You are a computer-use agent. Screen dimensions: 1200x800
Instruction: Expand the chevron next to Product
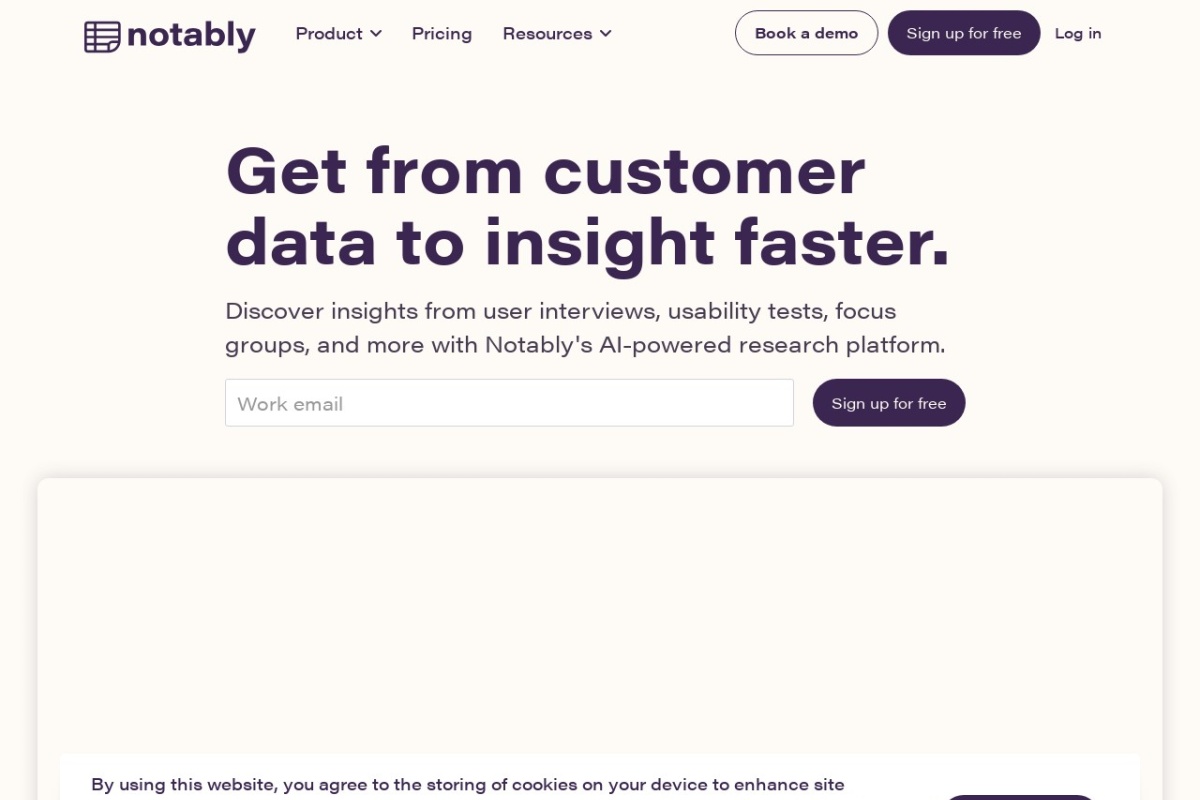[376, 34]
